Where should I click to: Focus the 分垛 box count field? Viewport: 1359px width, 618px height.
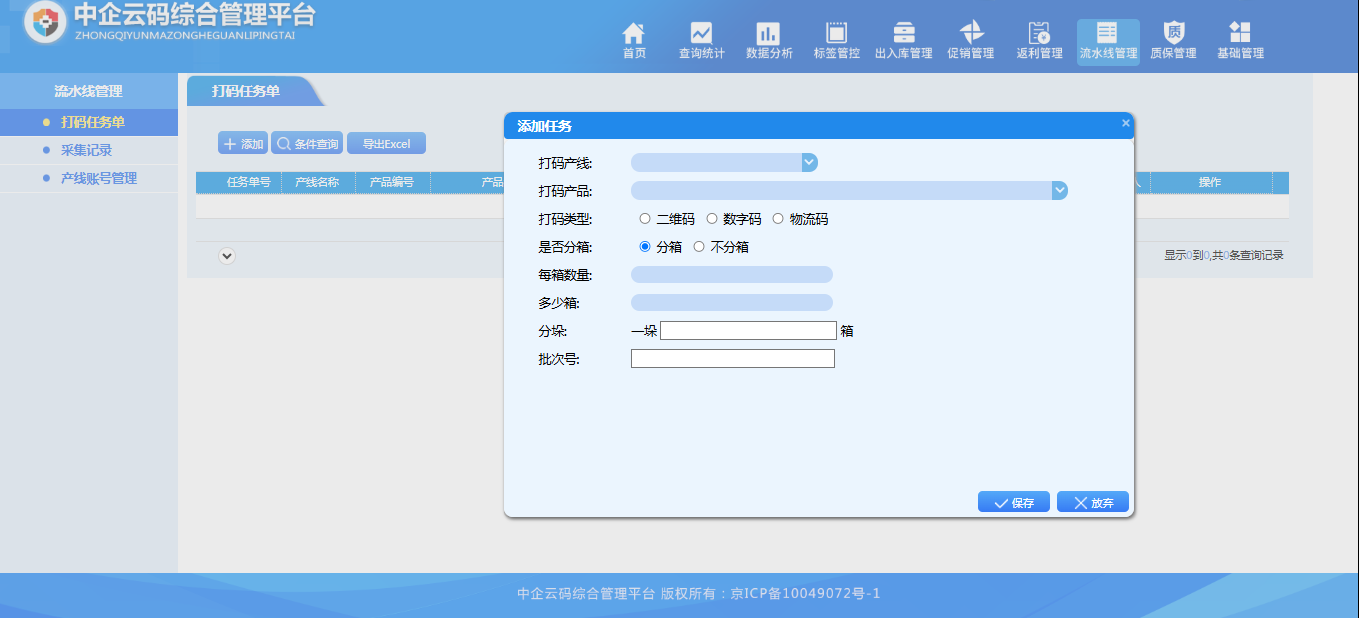748,331
